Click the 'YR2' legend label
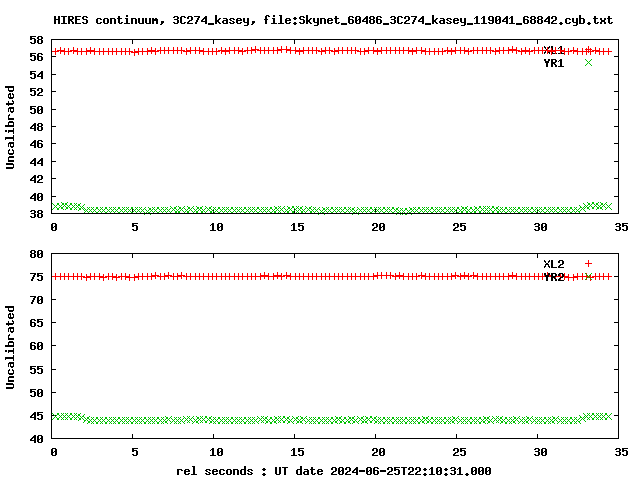The image size is (640, 480). tap(553, 277)
